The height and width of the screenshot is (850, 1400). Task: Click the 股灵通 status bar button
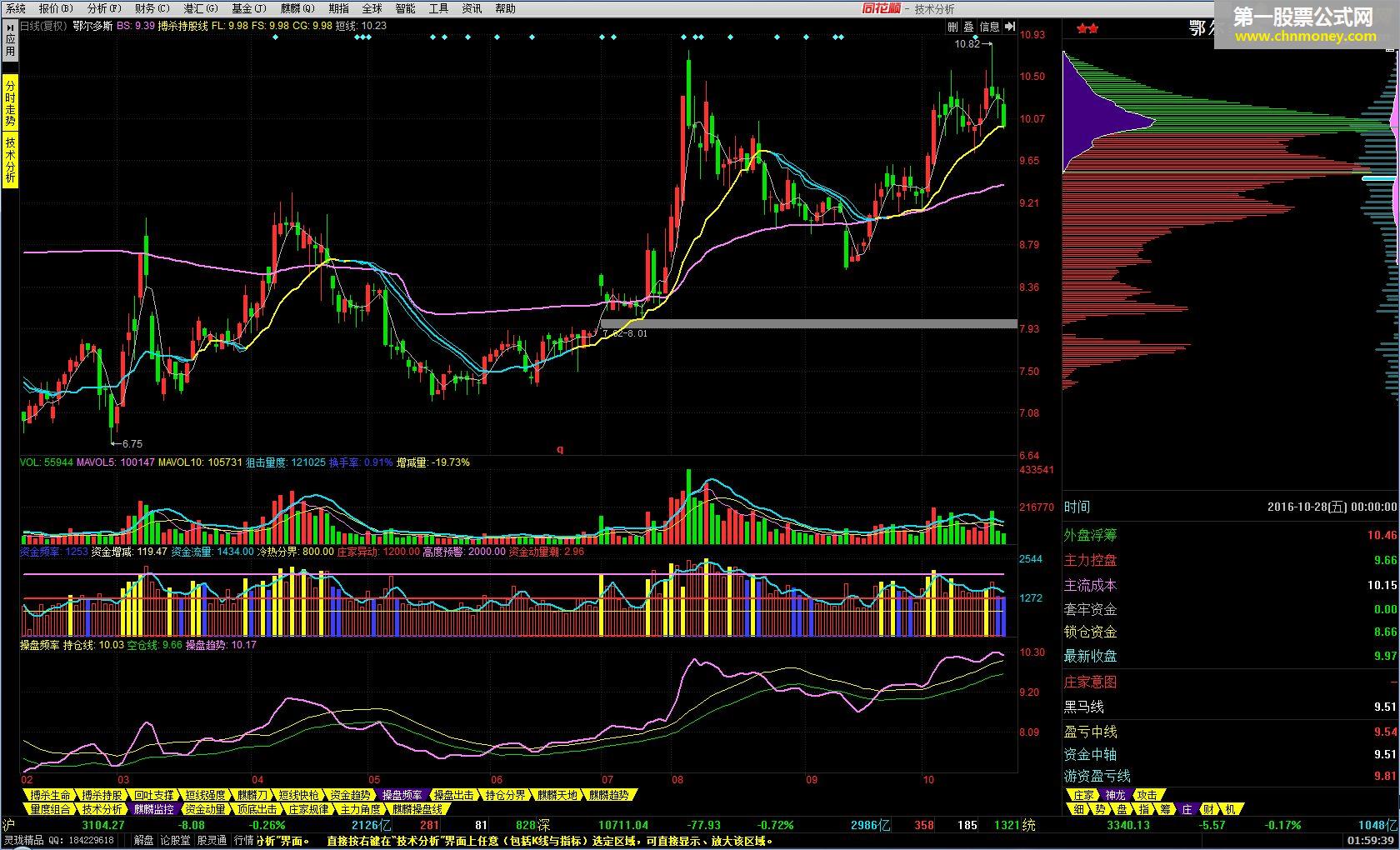[212, 840]
